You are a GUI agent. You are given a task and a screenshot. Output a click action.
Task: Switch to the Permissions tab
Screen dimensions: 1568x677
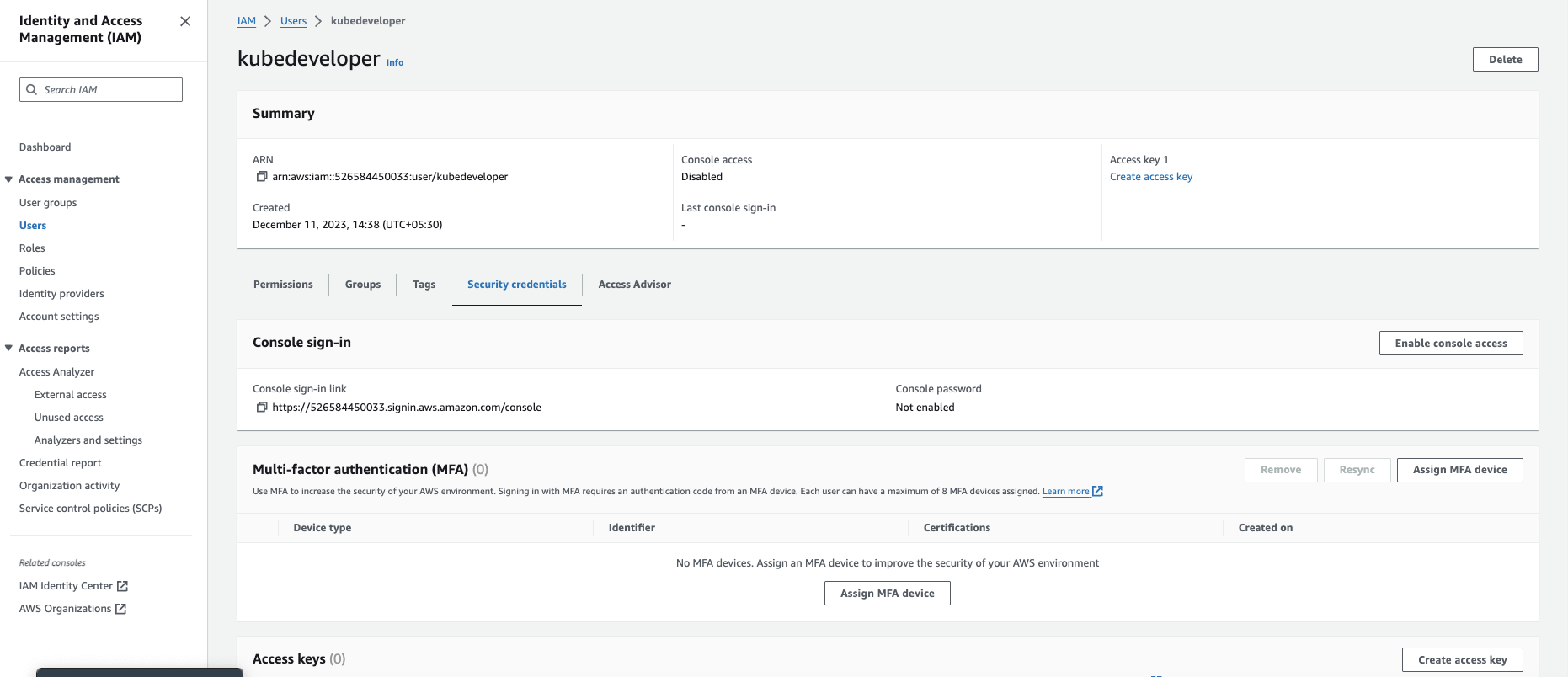[x=283, y=285]
